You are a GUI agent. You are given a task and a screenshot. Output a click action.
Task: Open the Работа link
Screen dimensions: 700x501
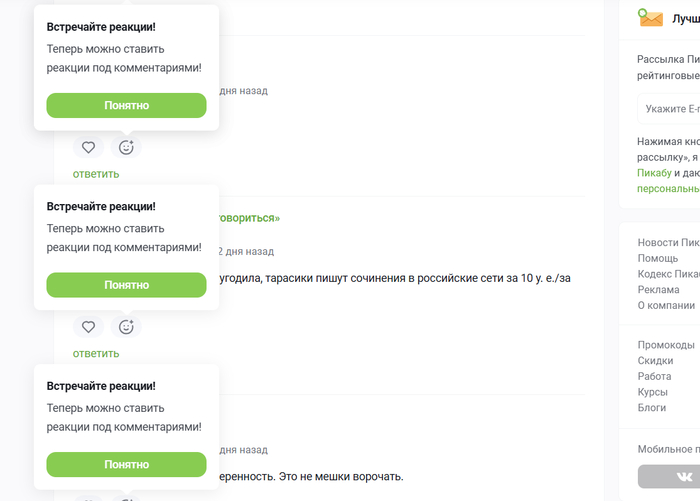click(x=654, y=376)
